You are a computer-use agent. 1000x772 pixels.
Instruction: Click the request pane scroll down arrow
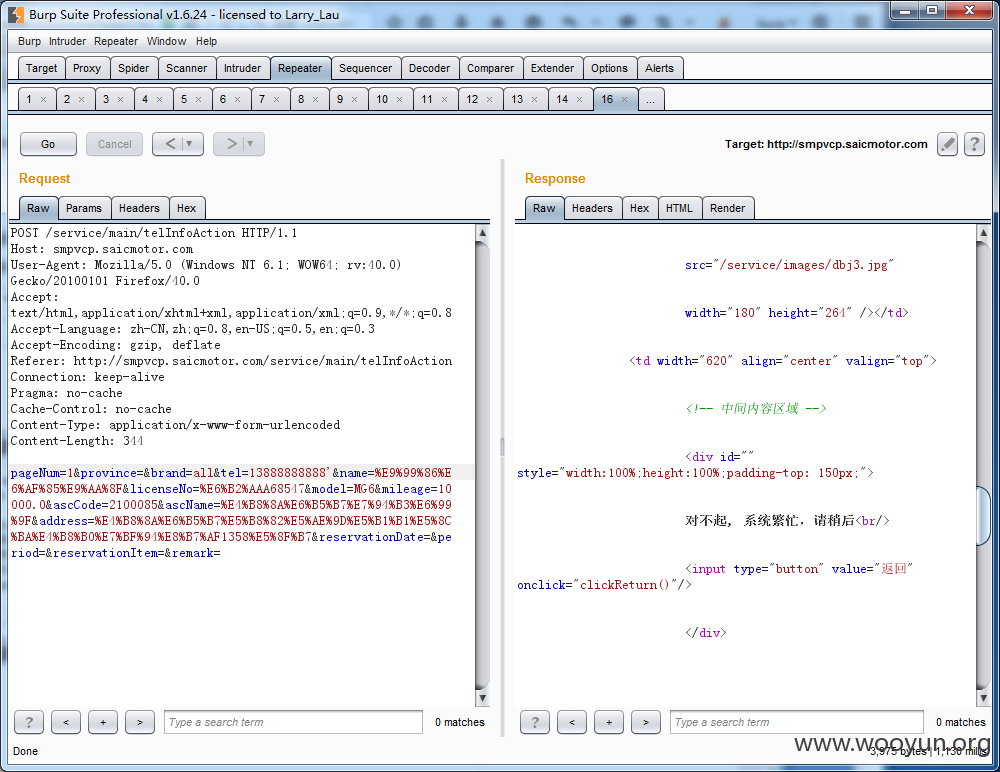[x=483, y=698]
